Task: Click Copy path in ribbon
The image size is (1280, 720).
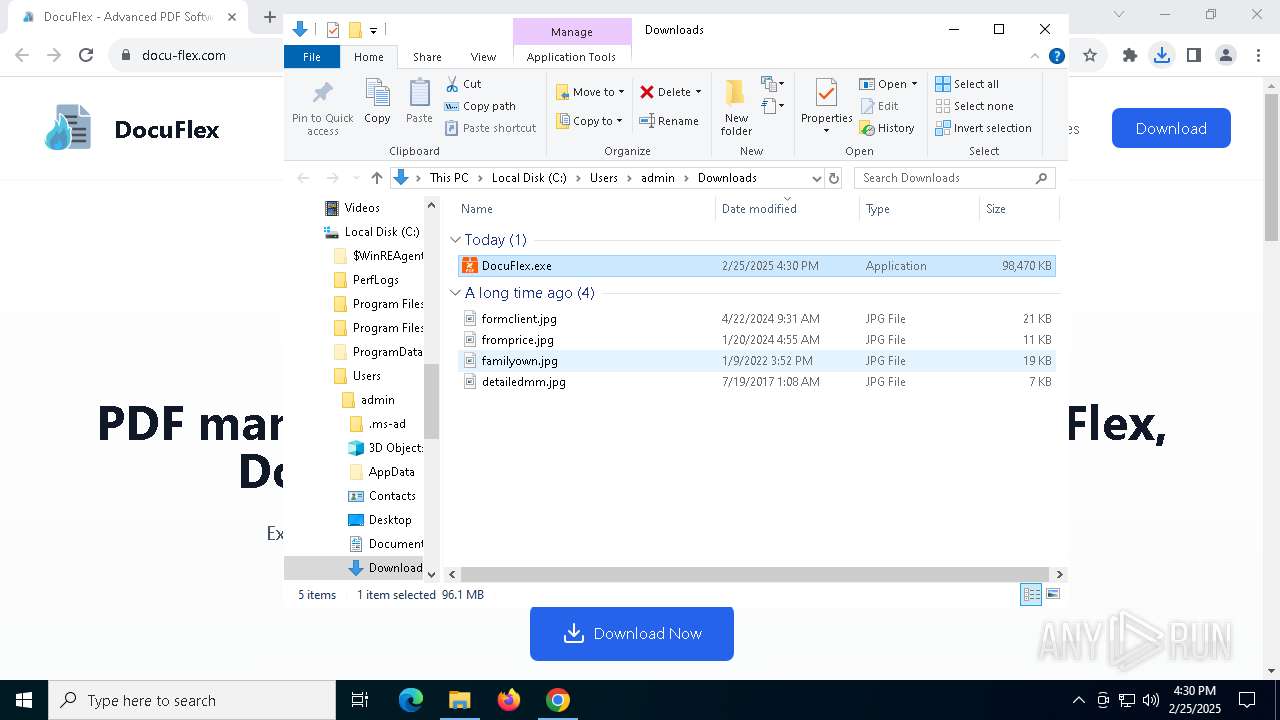Action: click(480, 106)
